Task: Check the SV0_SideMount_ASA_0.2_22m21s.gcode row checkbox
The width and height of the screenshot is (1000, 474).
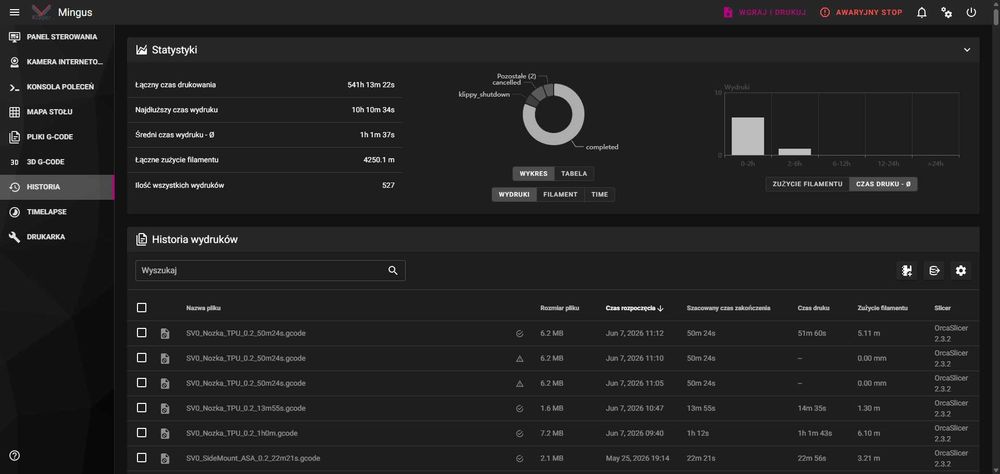Action: click(142, 458)
